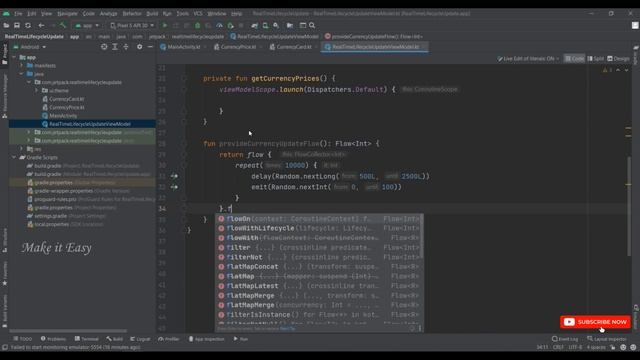The height and width of the screenshot is (360, 640).
Task: Click Collapse All in project panel
Action: (126, 47)
